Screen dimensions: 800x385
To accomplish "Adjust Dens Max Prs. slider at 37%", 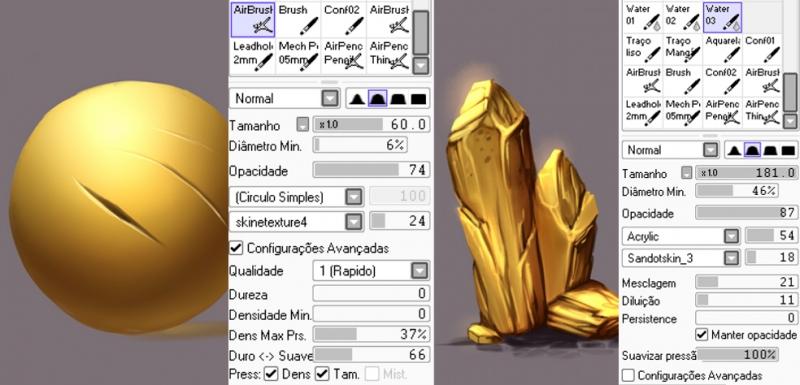I will point(371,335).
